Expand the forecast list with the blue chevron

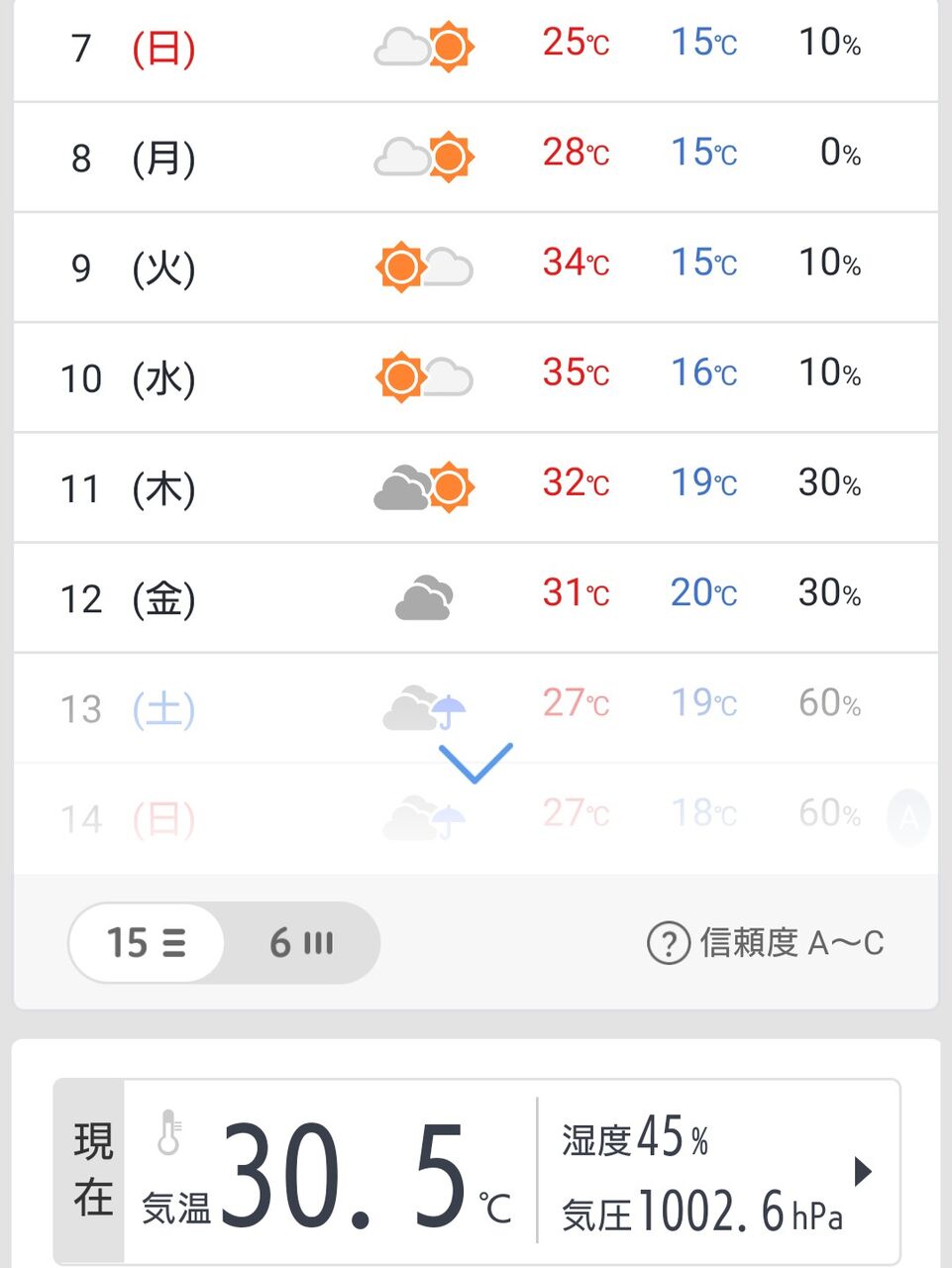point(476,762)
